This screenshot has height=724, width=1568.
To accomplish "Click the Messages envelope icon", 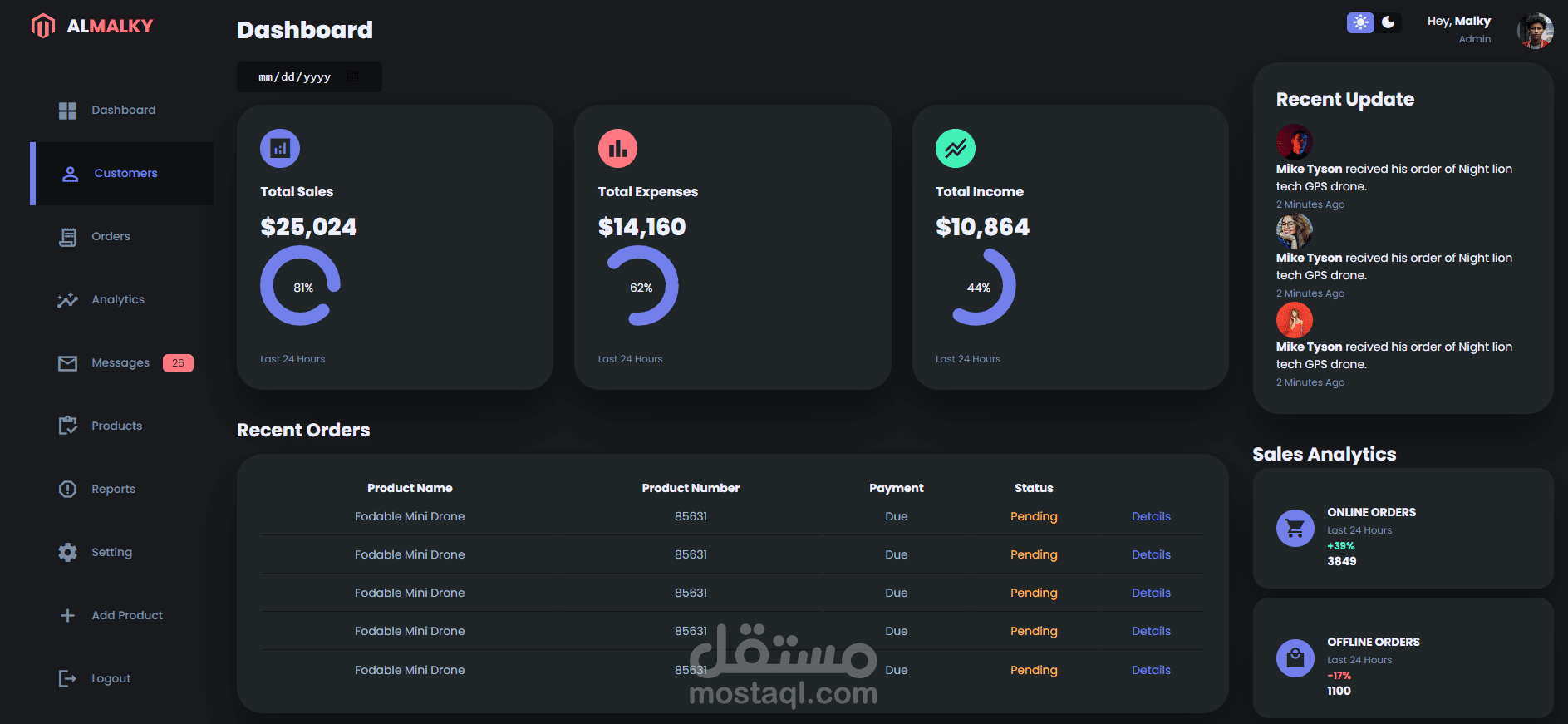I will 68,363.
